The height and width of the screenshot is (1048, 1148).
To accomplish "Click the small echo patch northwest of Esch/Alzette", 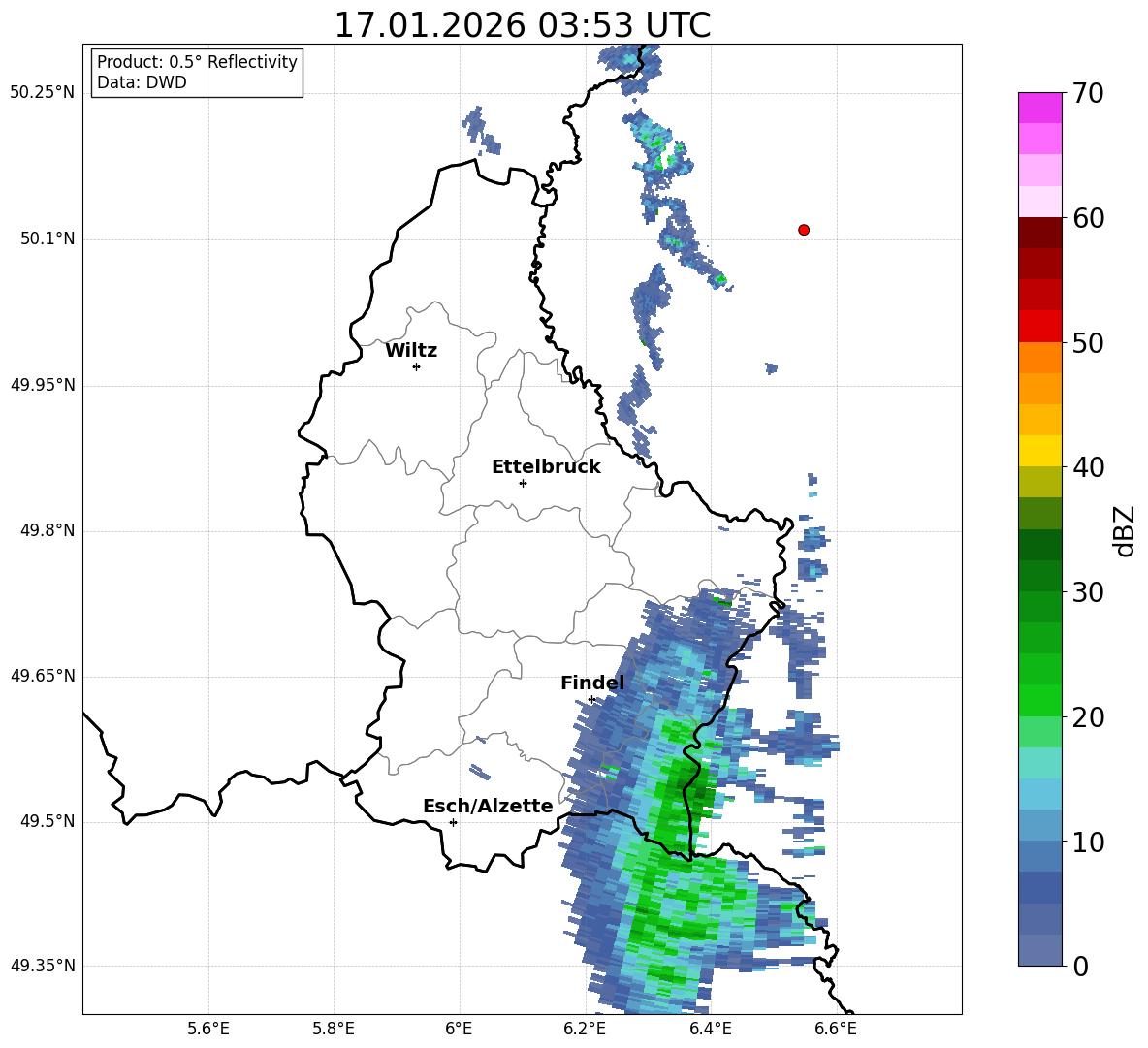I will click(x=480, y=772).
